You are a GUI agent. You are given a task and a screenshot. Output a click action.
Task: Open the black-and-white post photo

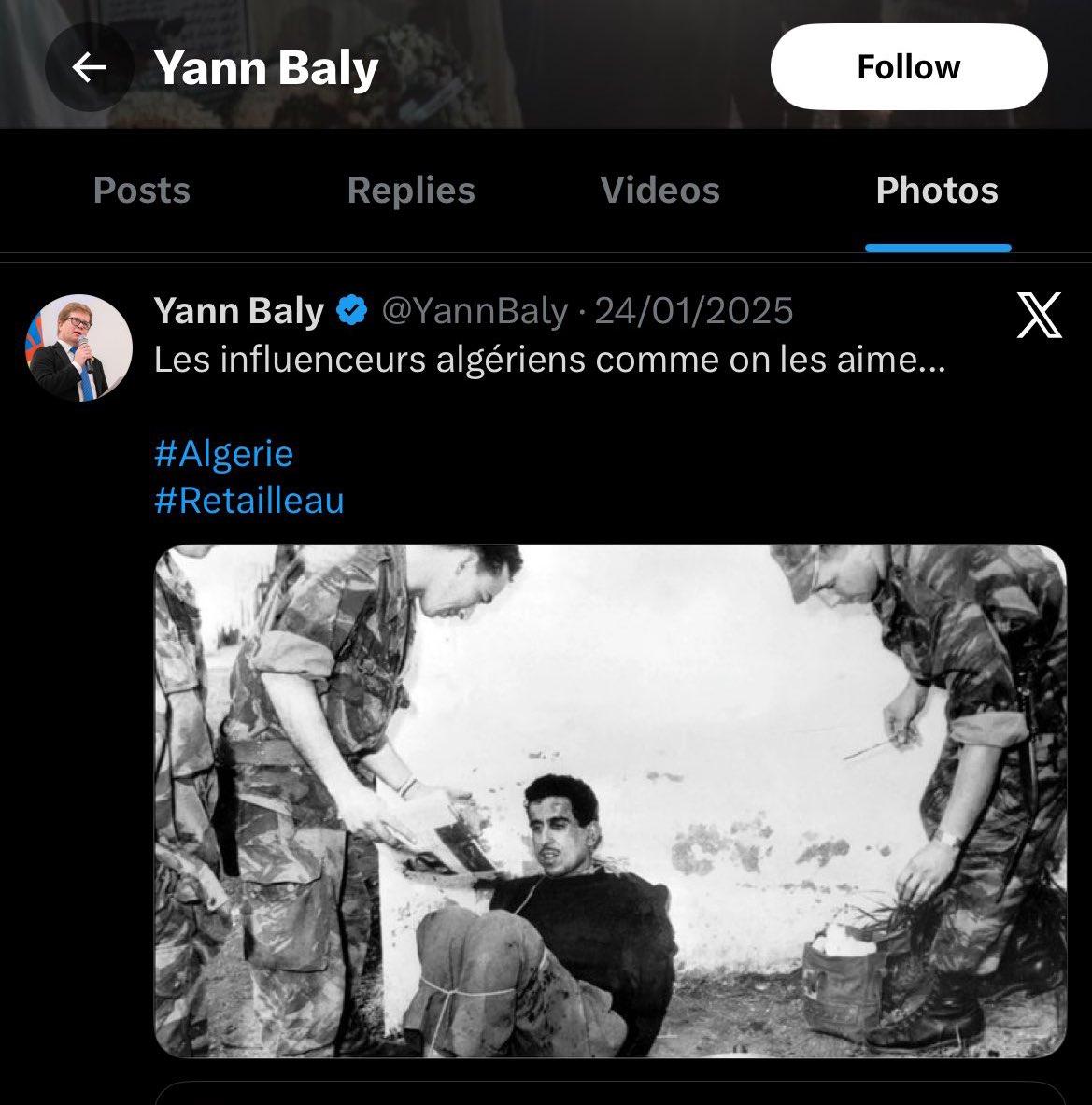(x=609, y=800)
